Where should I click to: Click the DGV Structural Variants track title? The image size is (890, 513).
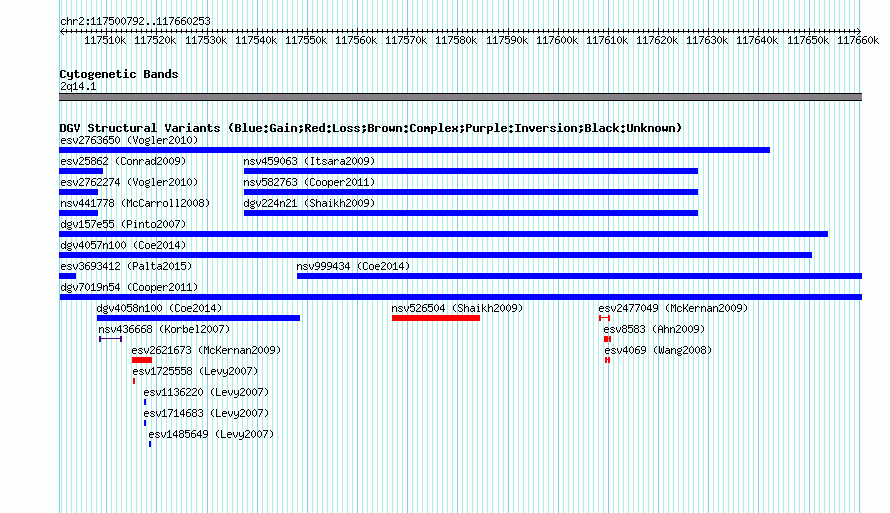pyautogui.click(x=371, y=128)
